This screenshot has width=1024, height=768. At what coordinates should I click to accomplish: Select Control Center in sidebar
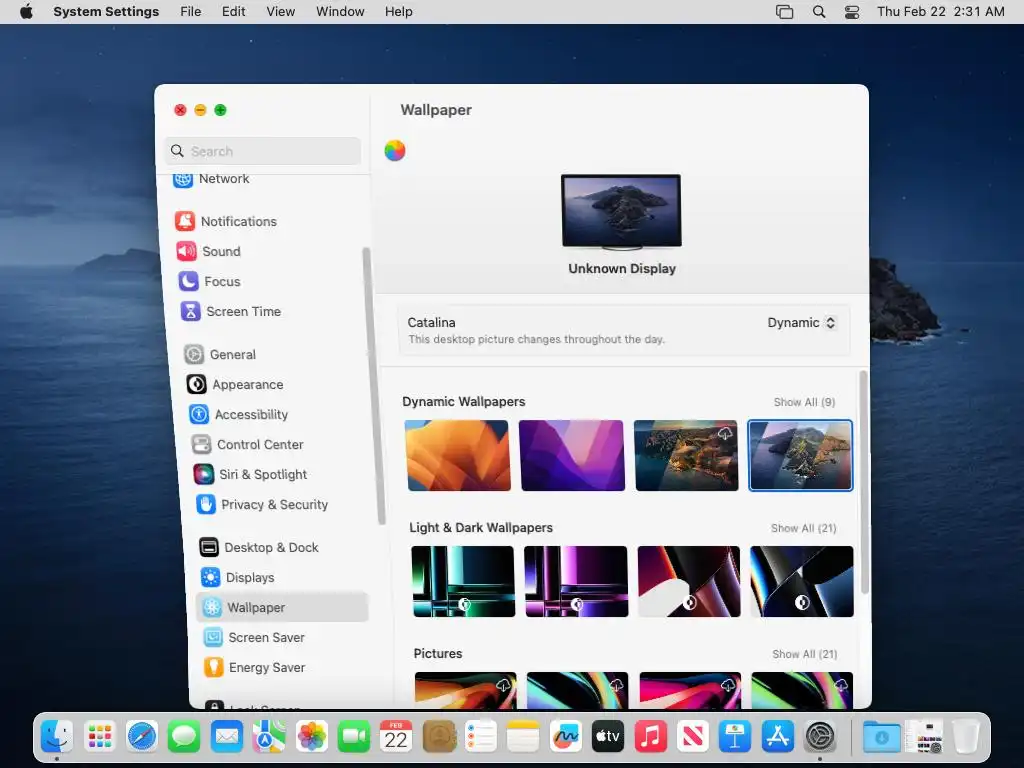248,445
